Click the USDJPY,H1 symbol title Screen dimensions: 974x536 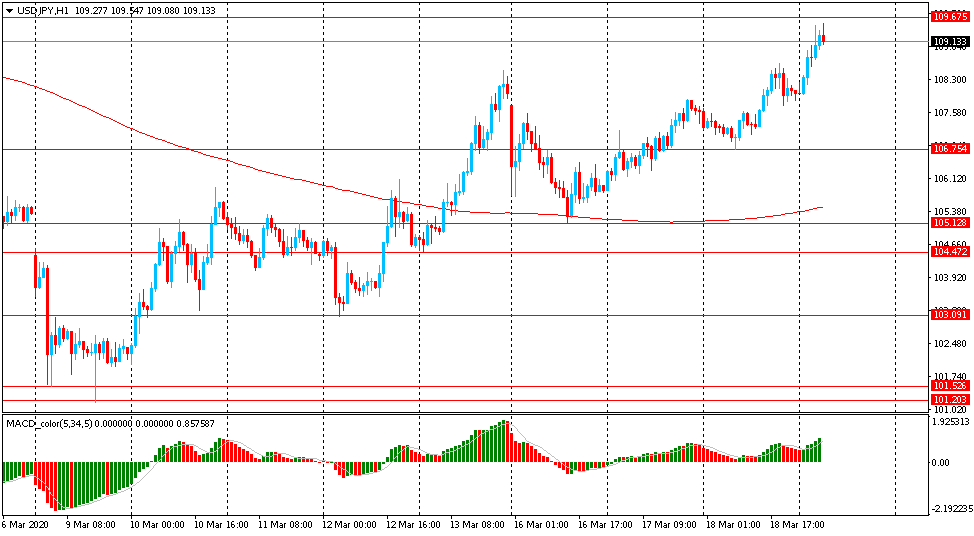(43, 11)
